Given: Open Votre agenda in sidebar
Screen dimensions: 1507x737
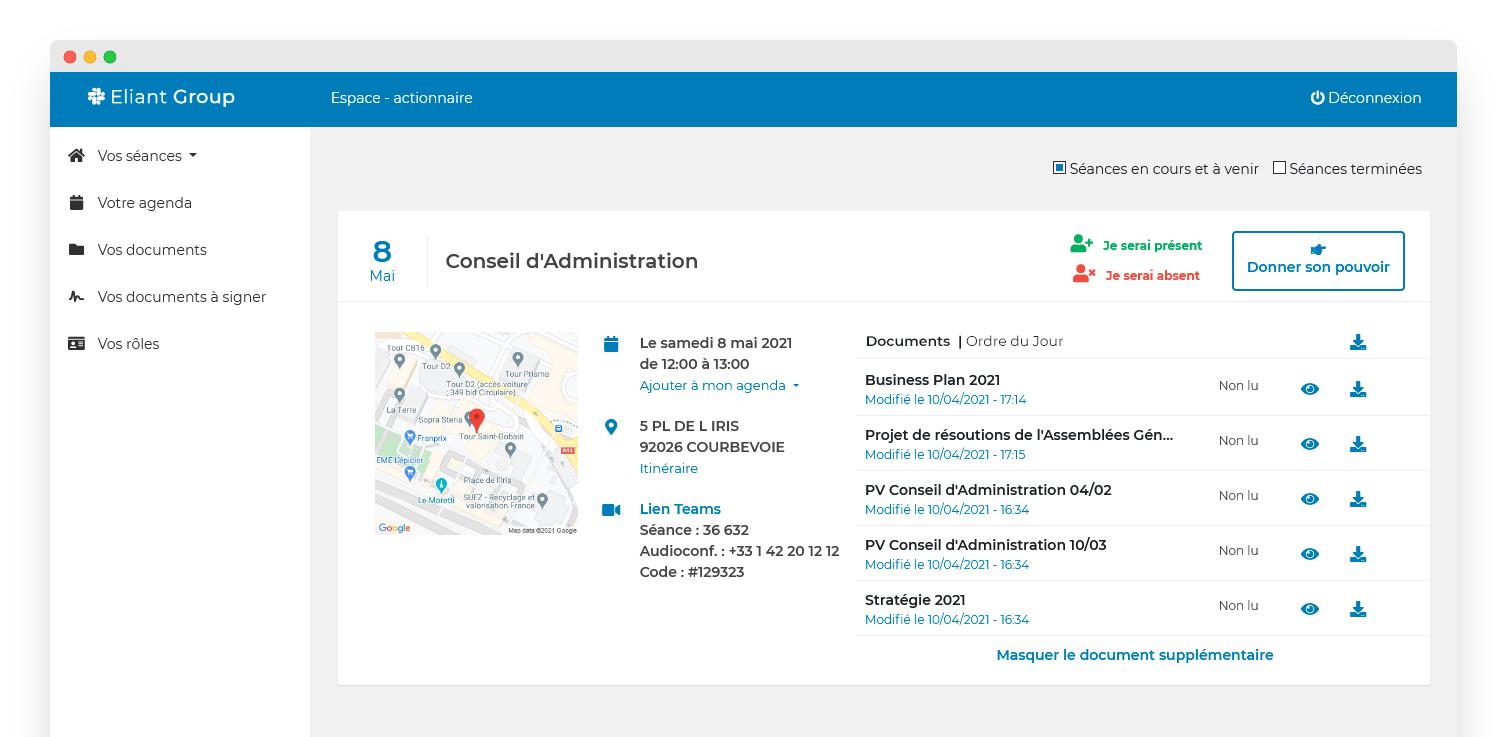Looking at the screenshot, I should [x=145, y=203].
